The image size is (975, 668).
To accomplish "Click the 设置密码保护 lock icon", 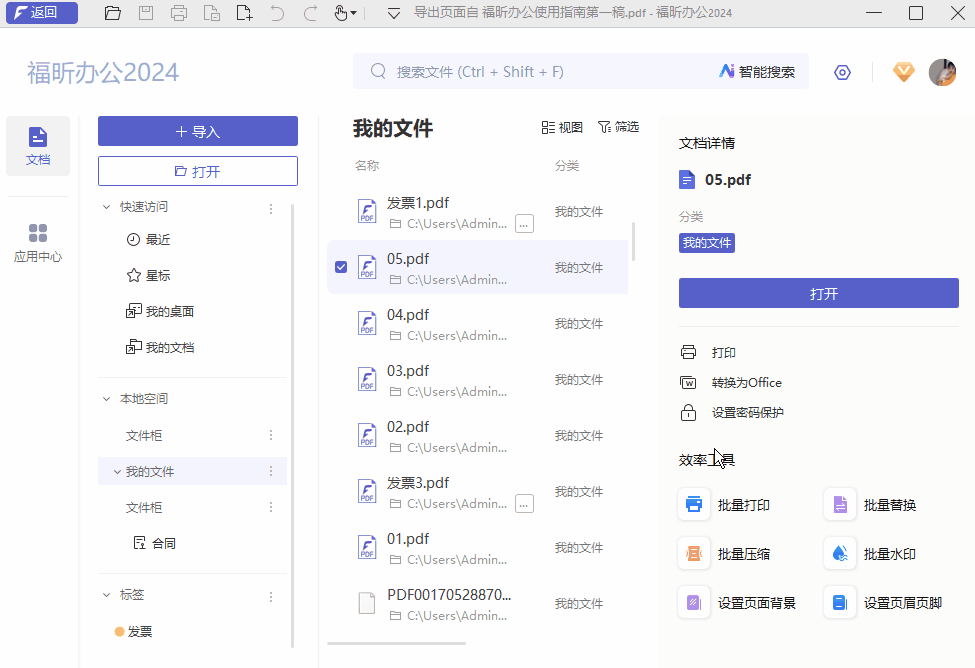I will (x=689, y=412).
